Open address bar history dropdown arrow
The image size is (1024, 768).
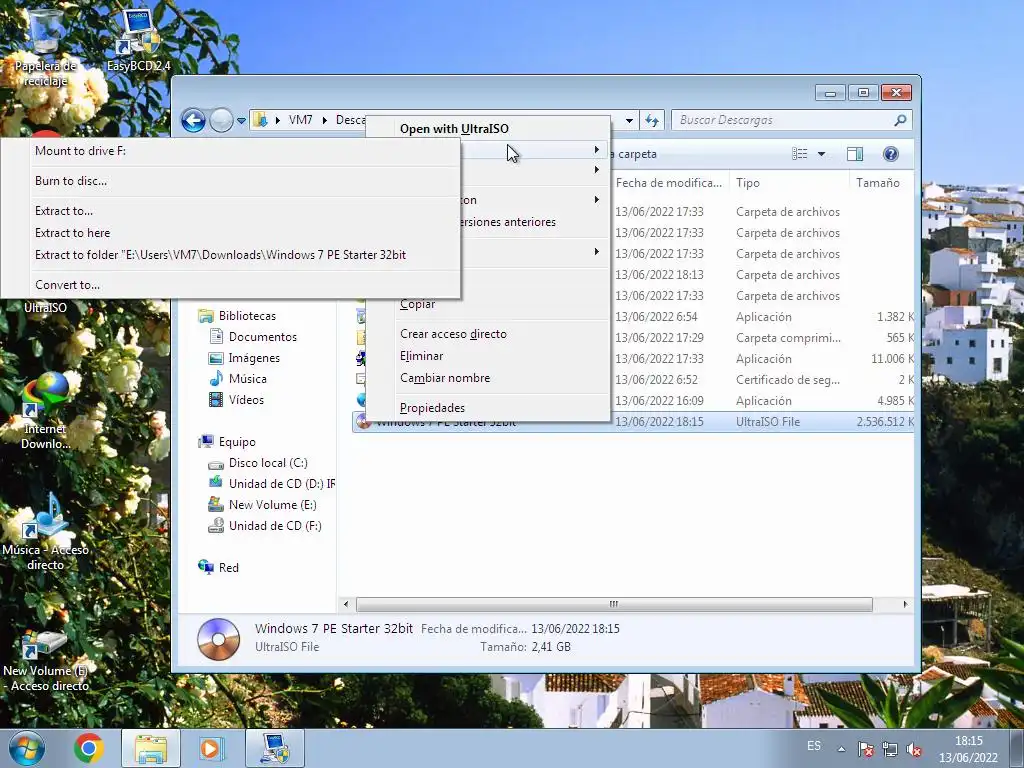click(x=629, y=120)
